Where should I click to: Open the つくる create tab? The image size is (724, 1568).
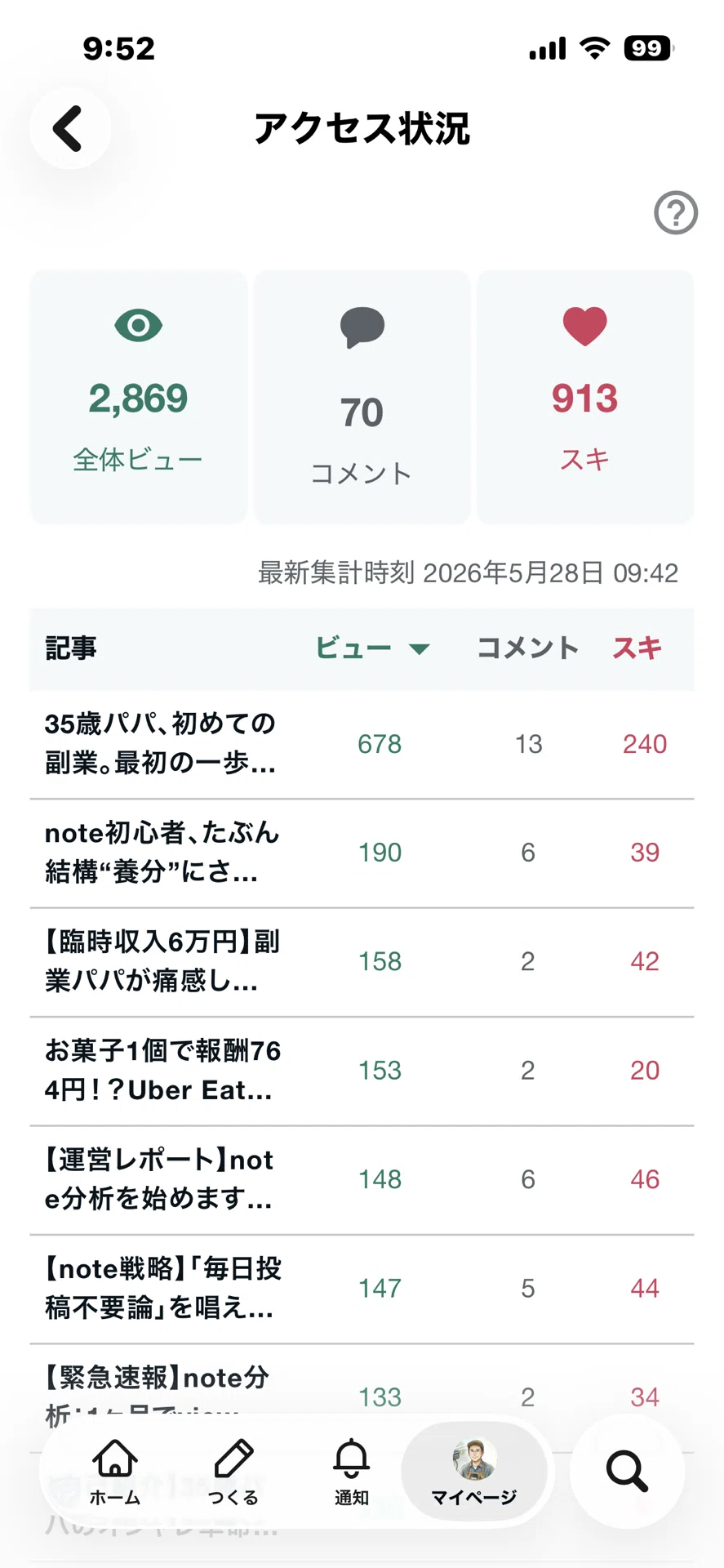pos(233,1472)
